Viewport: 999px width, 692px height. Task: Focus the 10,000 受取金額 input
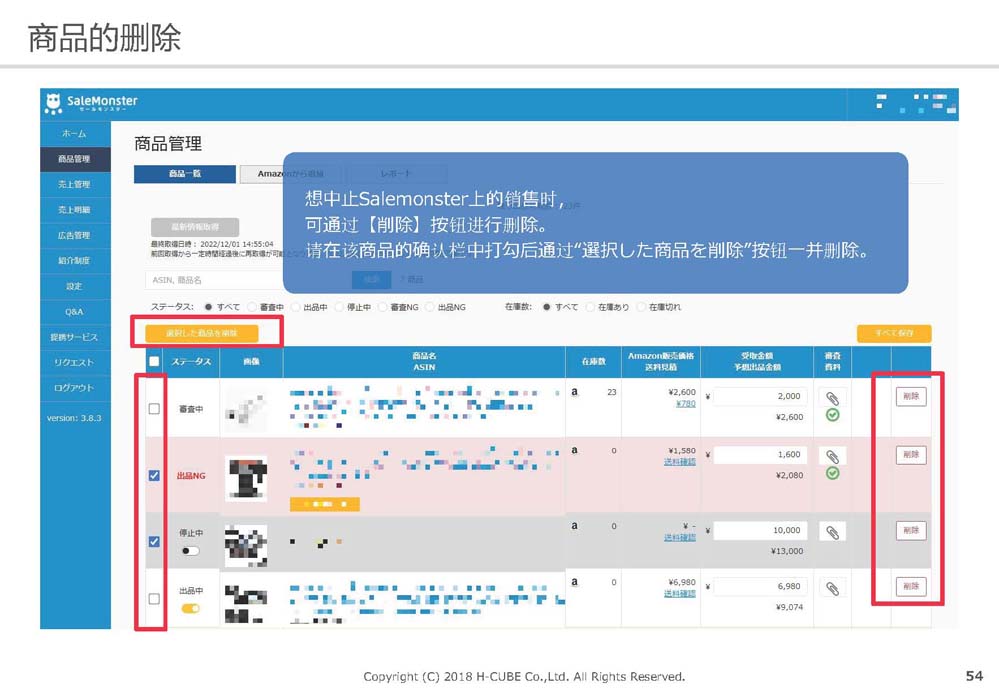tap(760, 531)
